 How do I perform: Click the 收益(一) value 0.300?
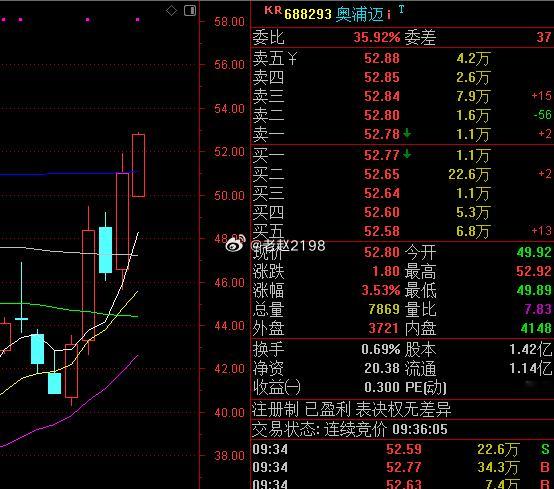pos(382,388)
